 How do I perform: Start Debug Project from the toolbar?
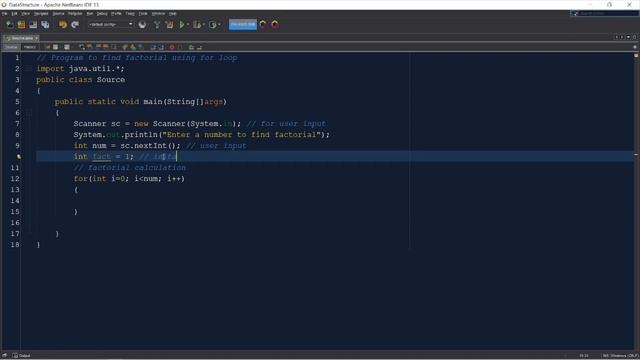(x=197, y=25)
